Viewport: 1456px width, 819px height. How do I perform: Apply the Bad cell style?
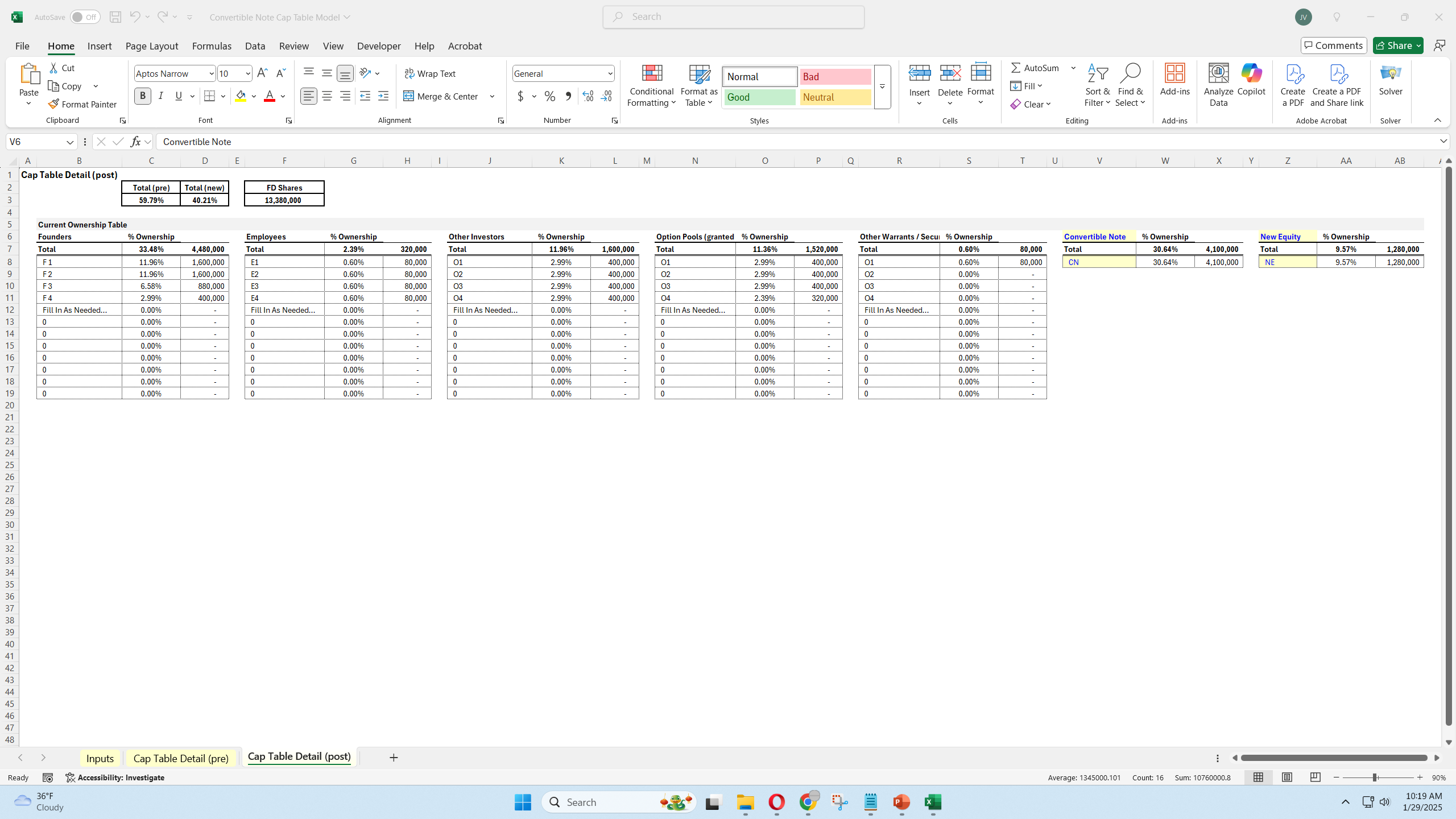(835, 77)
